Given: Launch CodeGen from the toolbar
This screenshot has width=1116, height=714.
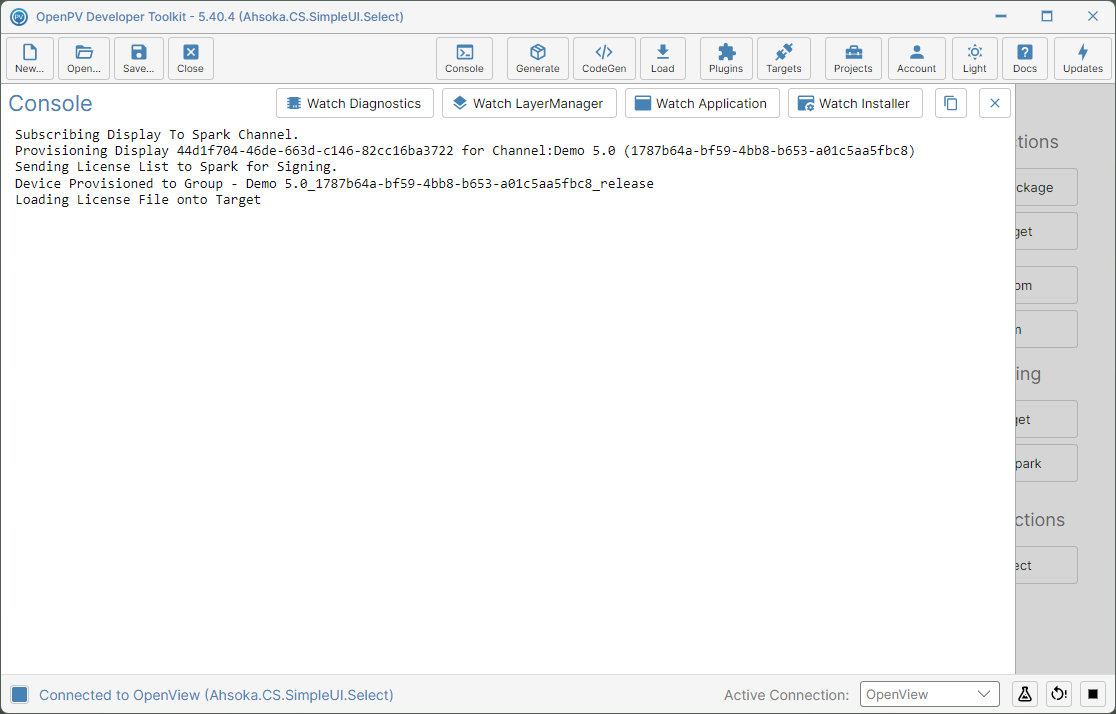Looking at the screenshot, I should (604, 58).
